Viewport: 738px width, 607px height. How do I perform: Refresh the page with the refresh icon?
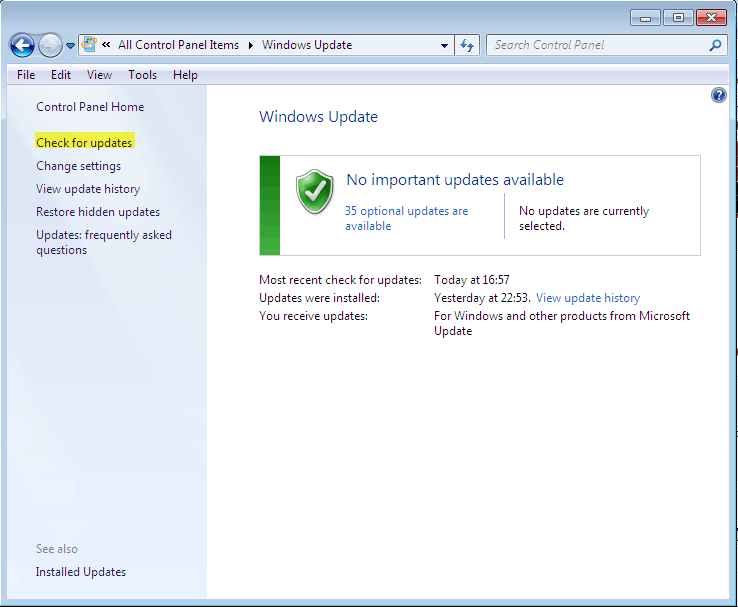467,45
